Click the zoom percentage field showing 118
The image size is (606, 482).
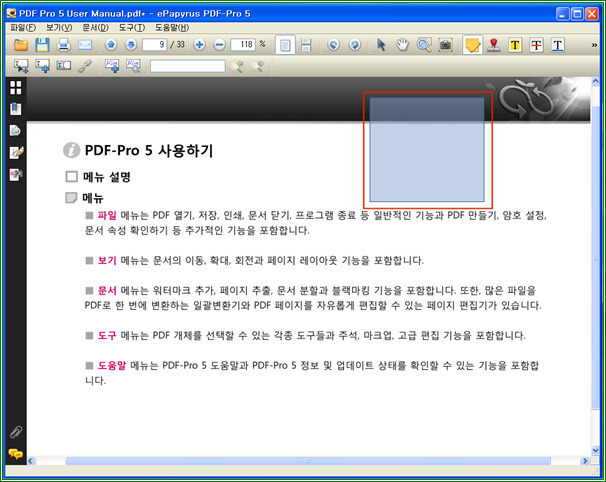243,45
